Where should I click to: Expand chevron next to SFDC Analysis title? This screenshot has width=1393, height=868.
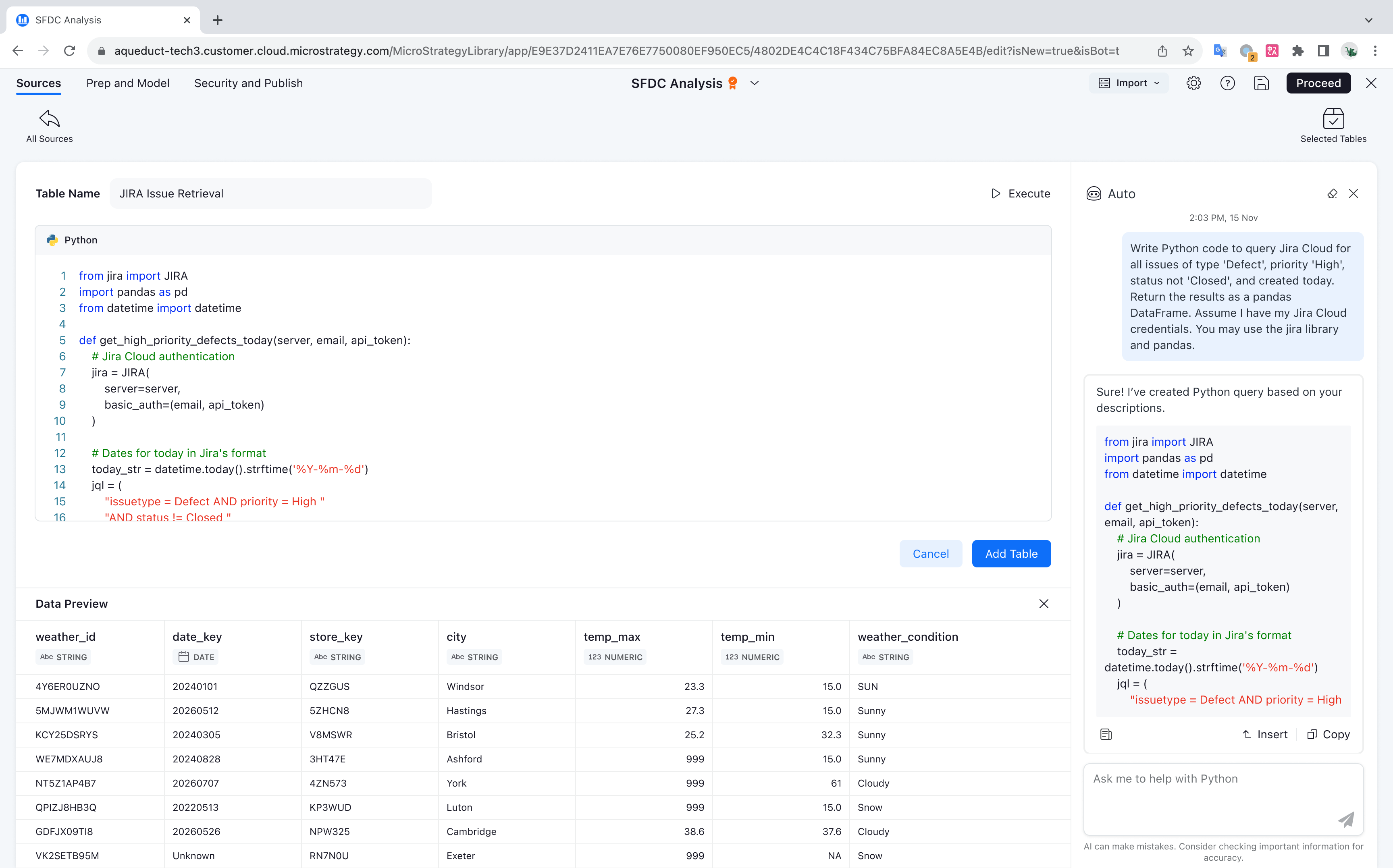755,83
